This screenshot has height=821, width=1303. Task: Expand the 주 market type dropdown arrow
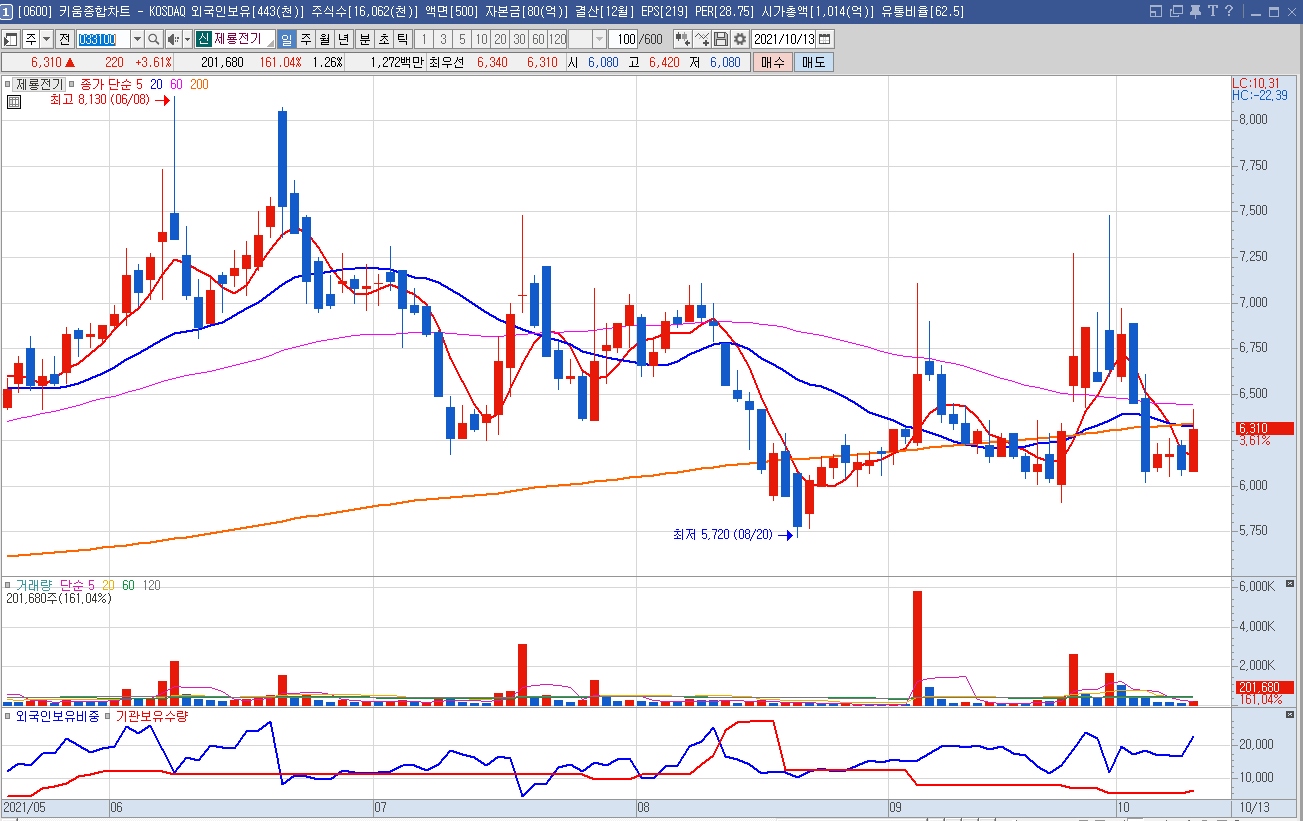(46, 39)
